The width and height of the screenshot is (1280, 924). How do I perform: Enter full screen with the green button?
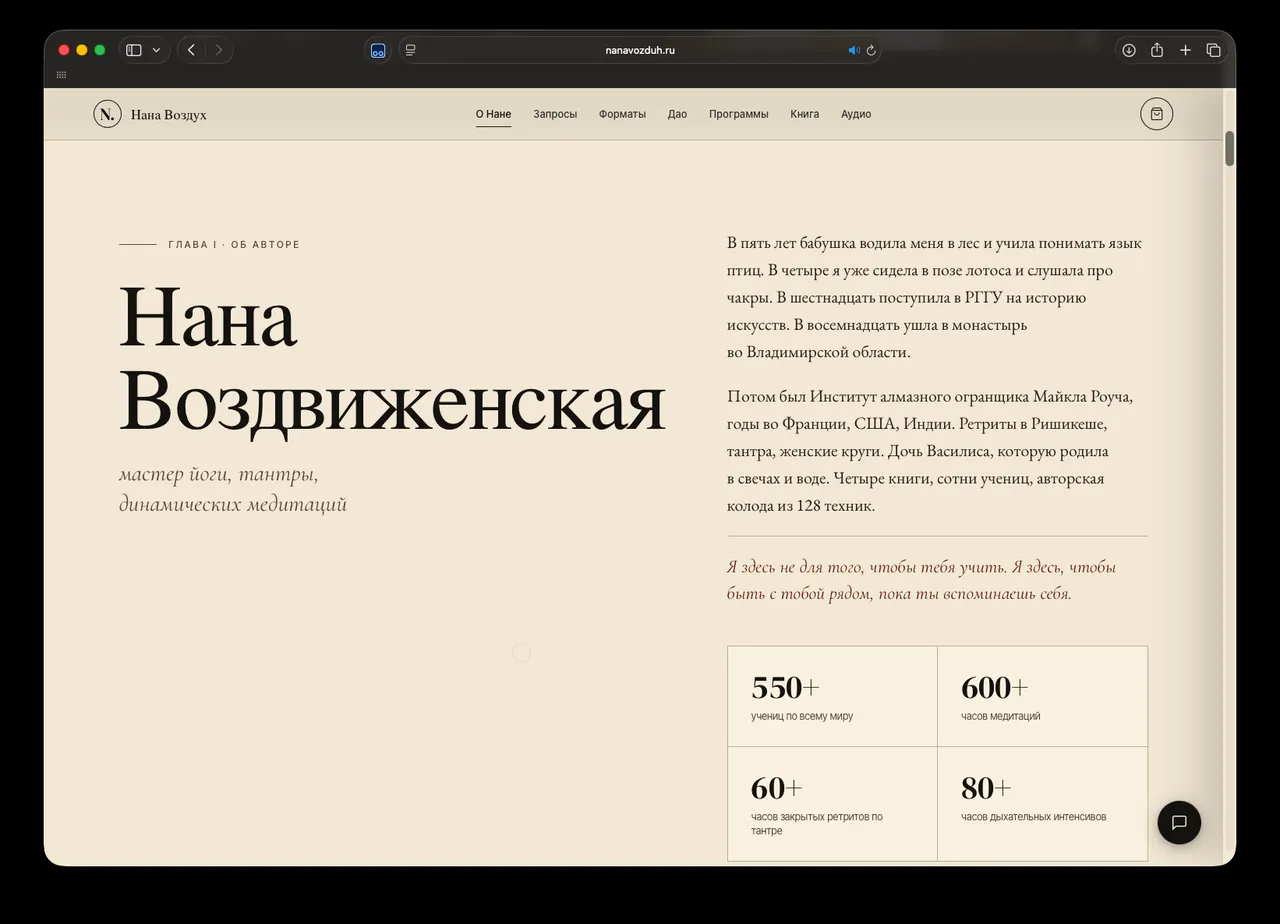tap(100, 50)
